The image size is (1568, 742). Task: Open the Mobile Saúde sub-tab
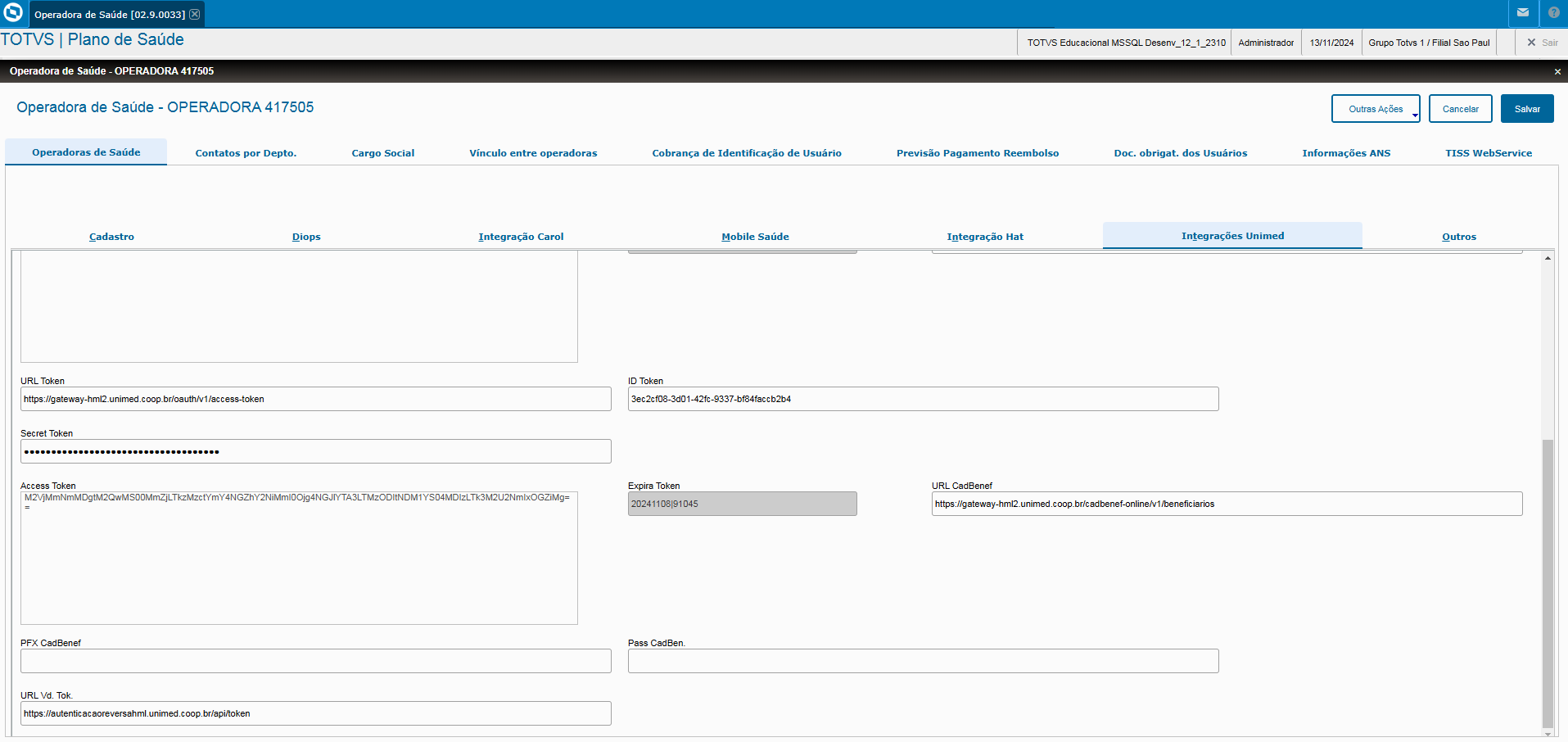tap(755, 237)
